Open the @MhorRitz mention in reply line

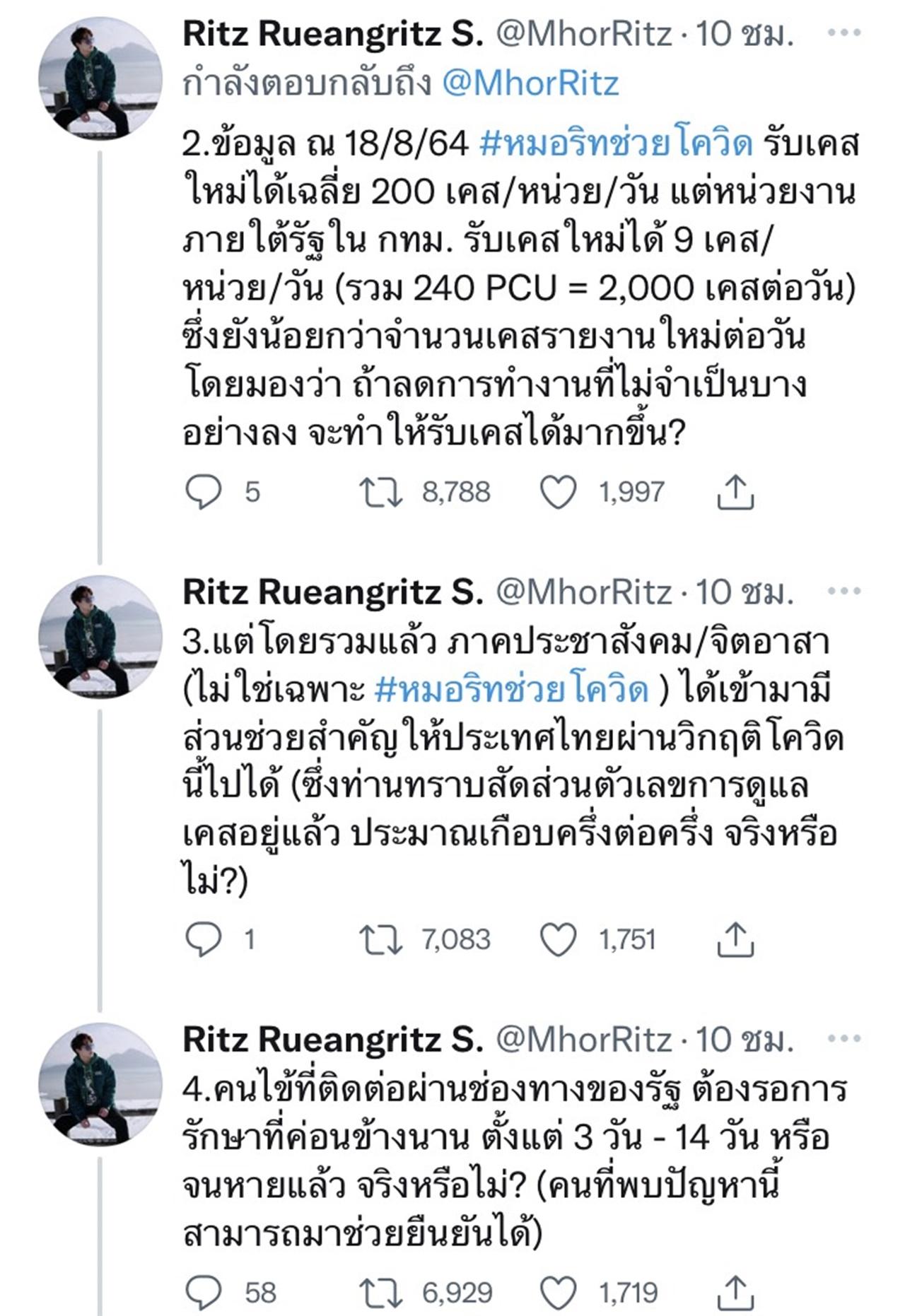[530, 83]
